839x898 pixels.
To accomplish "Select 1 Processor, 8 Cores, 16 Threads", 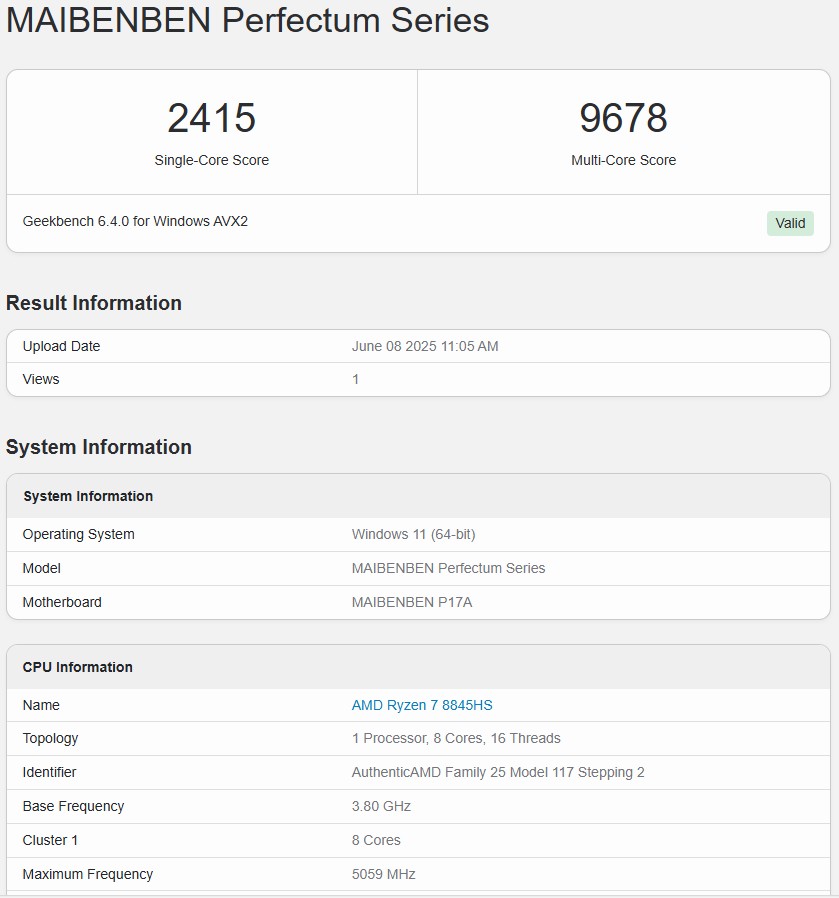I will tap(456, 738).
